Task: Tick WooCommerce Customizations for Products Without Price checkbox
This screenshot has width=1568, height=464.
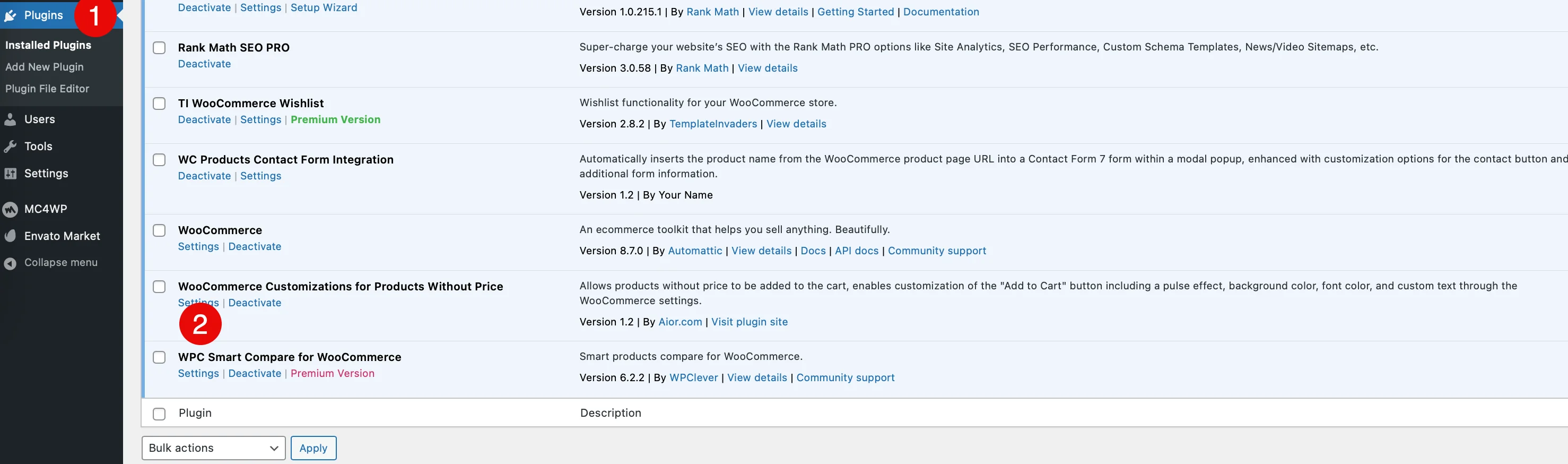Action: (159, 287)
